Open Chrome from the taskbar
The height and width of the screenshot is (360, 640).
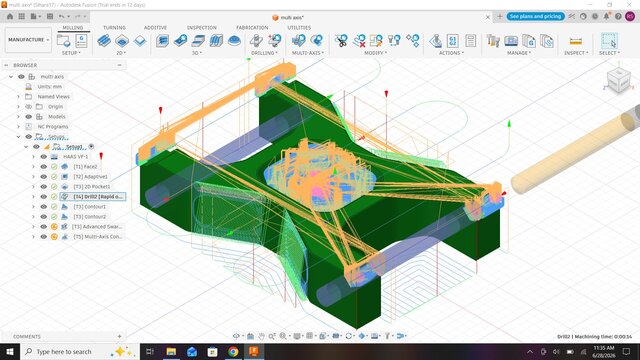(x=233, y=351)
